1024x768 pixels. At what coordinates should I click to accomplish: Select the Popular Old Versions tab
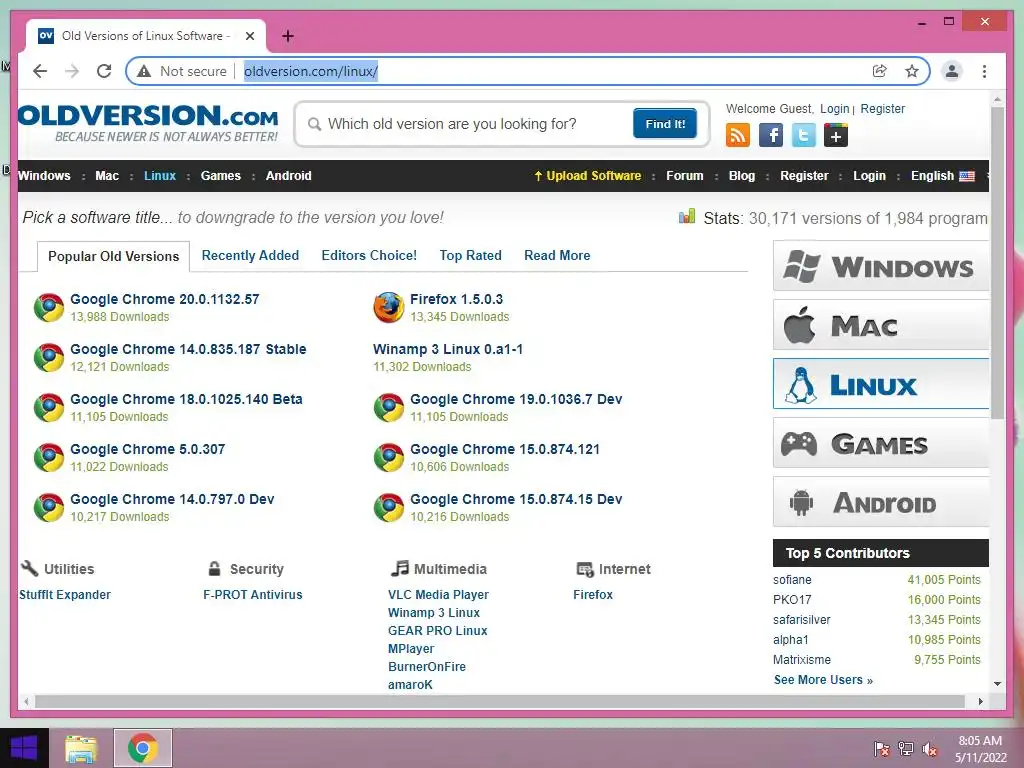114,256
